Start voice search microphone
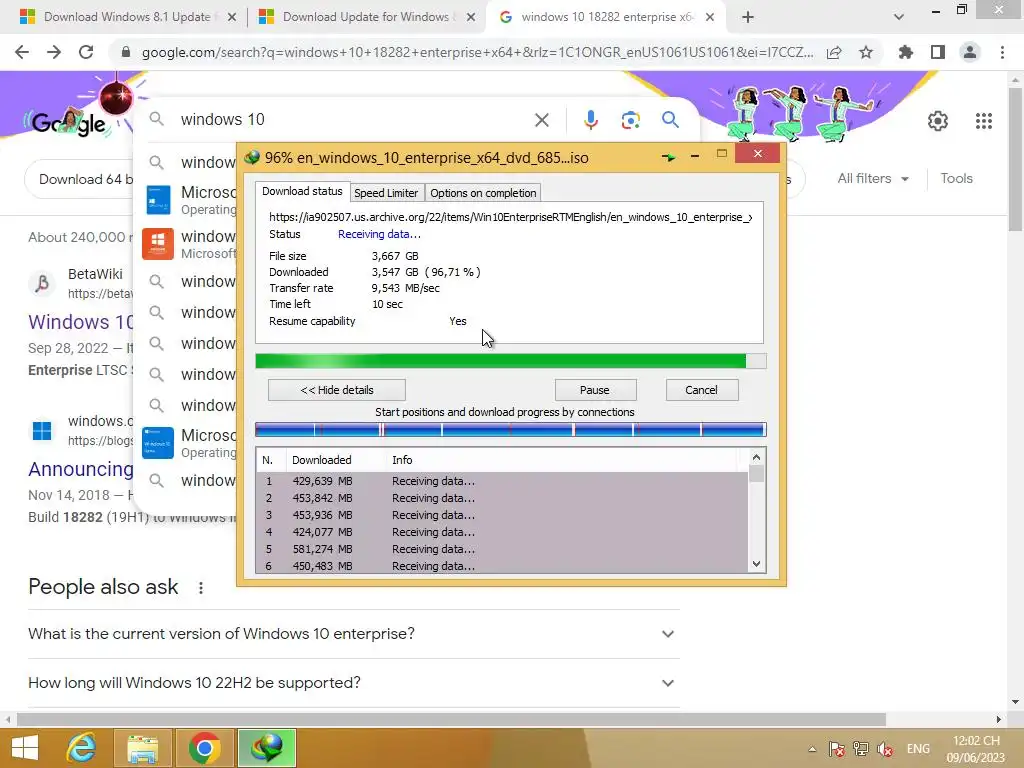 coord(590,120)
